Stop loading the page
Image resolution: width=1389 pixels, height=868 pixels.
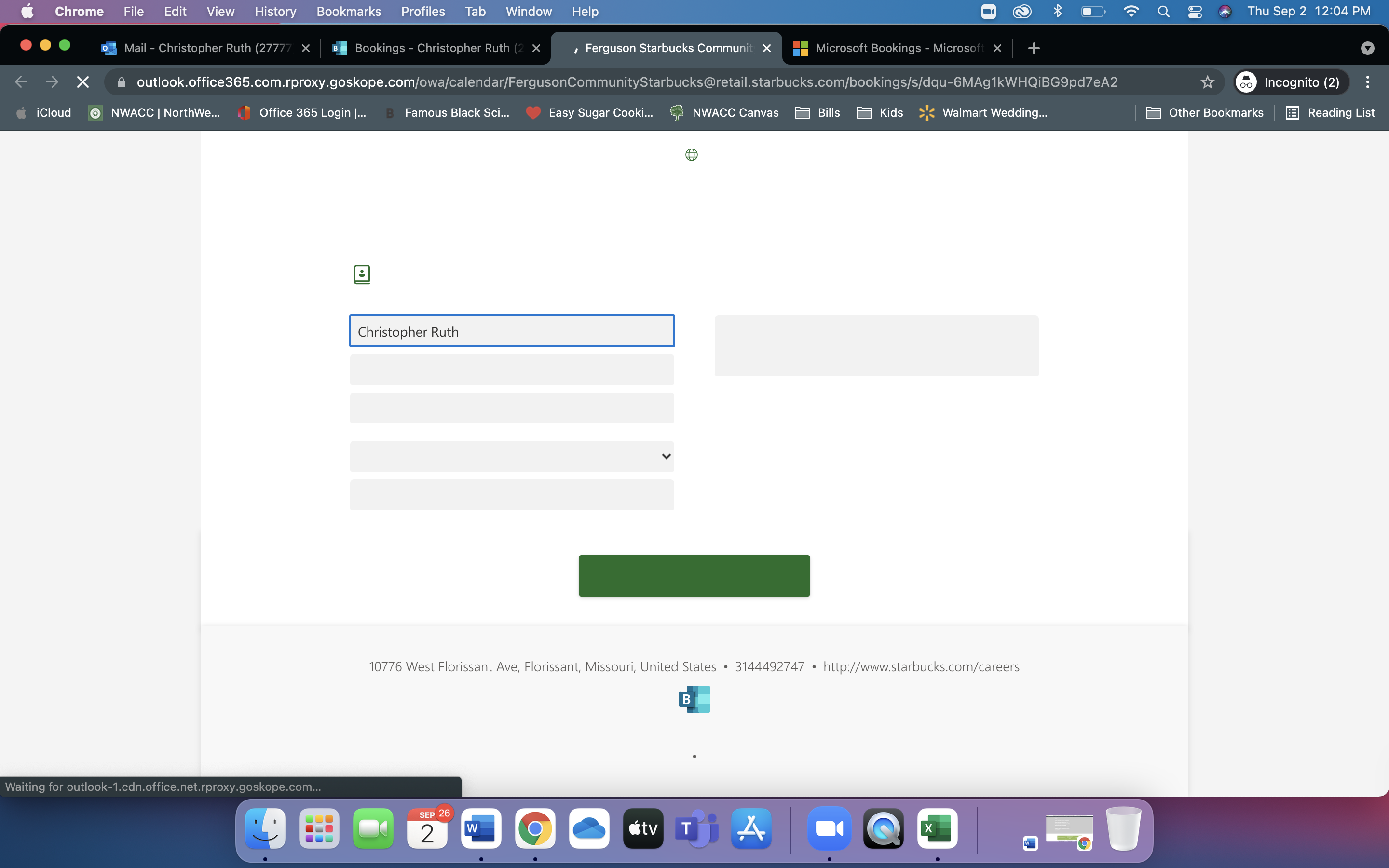[82, 82]
